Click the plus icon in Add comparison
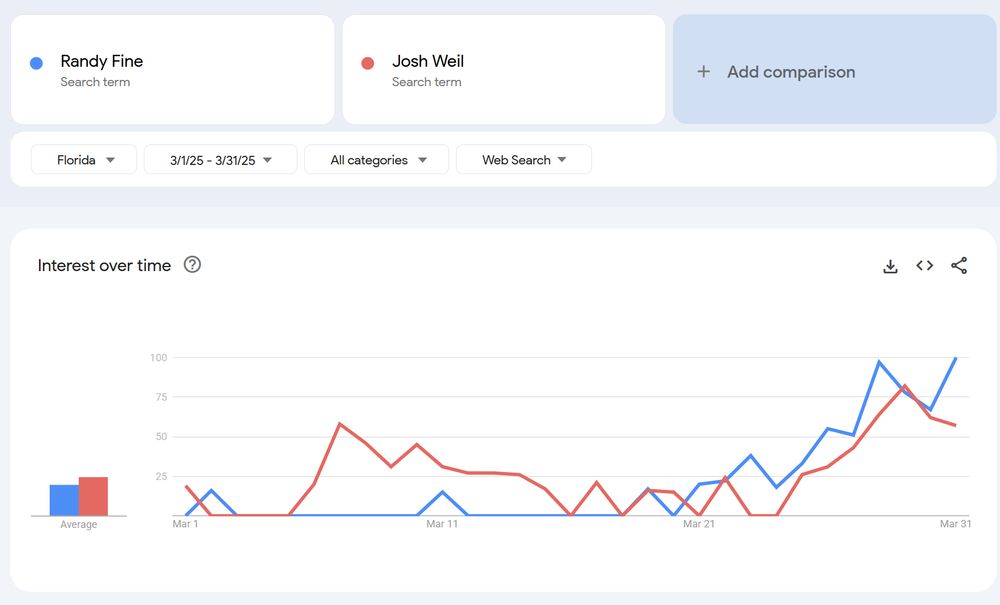Viewport: 1000px width, 605px height. click(704, 72)
